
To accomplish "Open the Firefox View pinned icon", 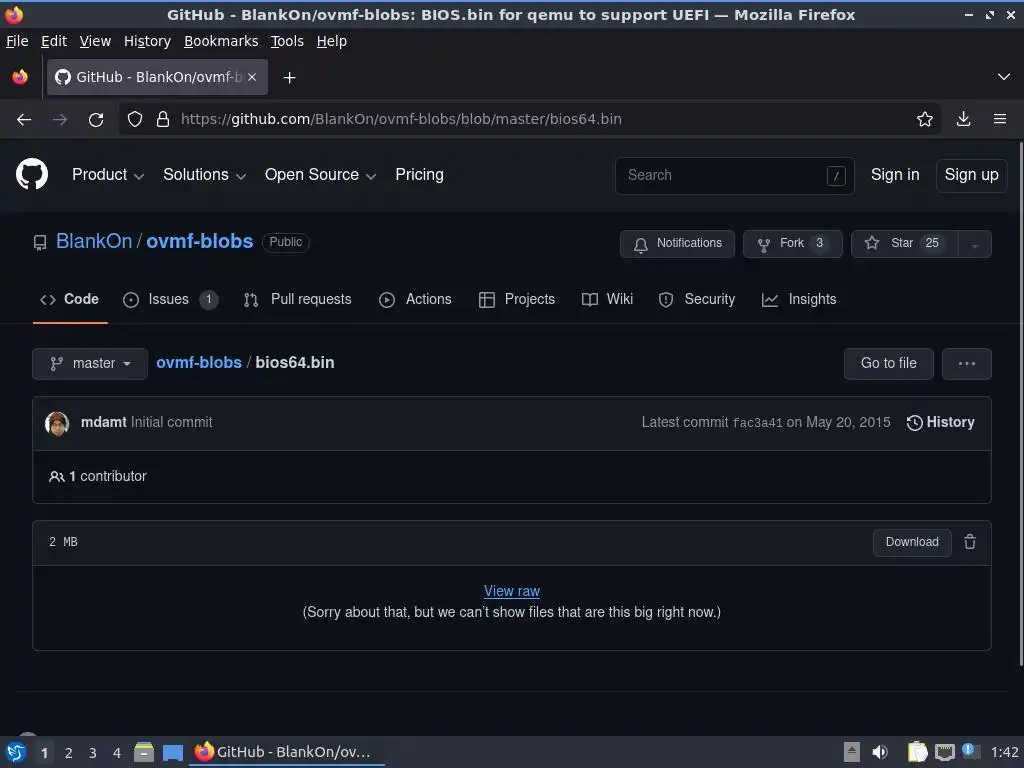I will (x=20, y=77).
